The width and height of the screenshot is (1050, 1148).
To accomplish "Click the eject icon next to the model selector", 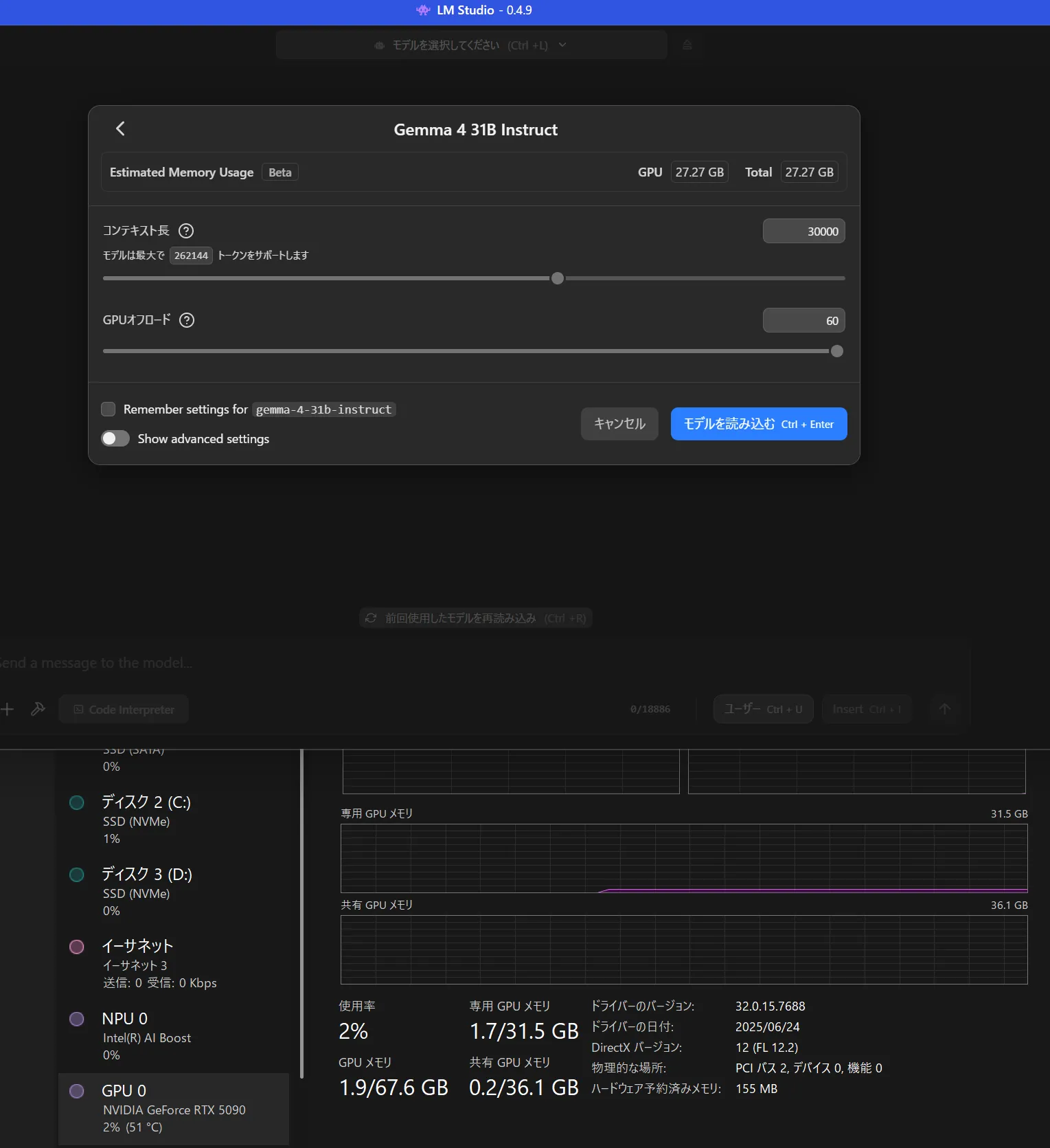I will click(687, 45).
